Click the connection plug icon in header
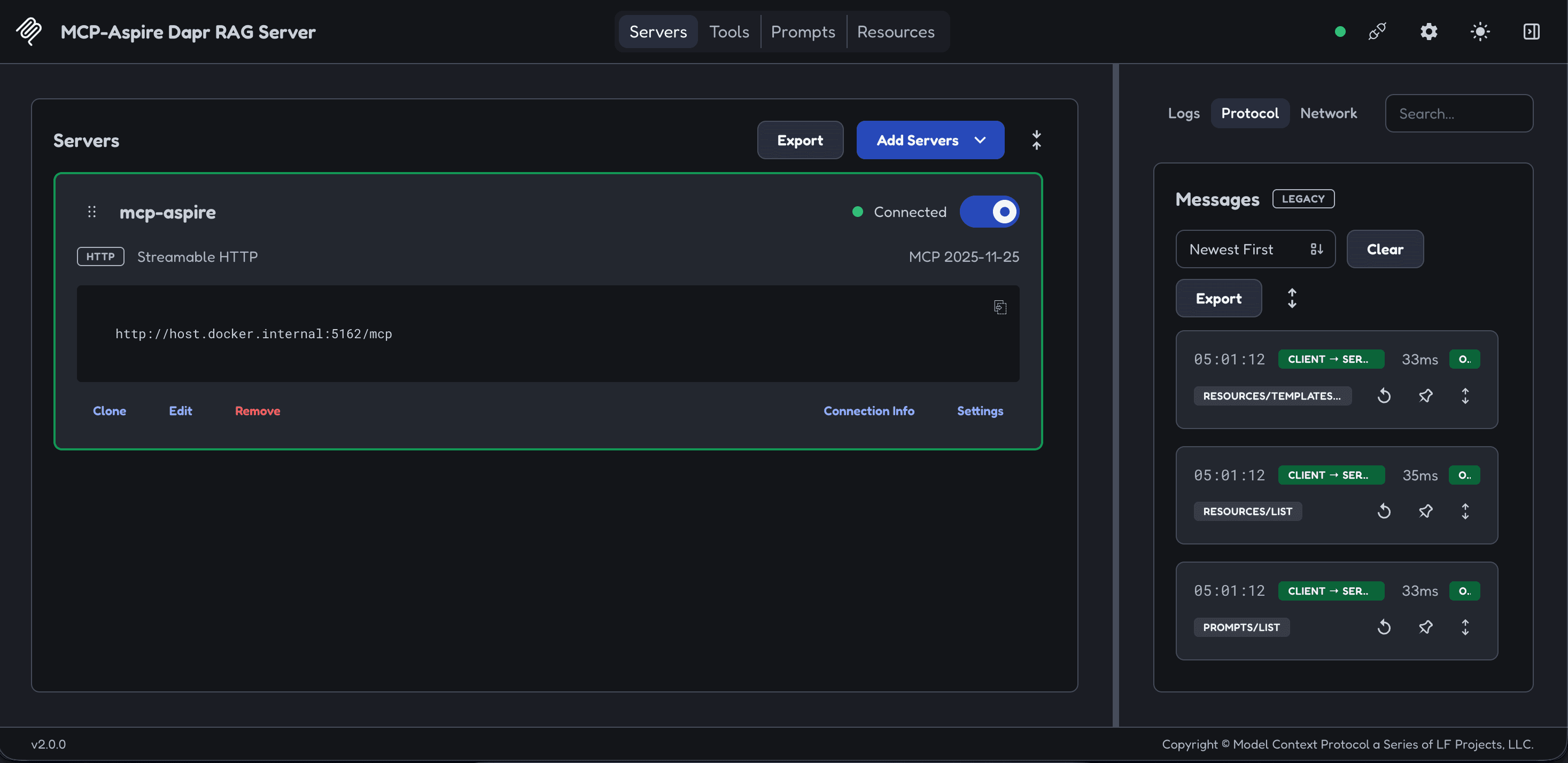The height and width of the screenshot is (763, 1568). click(x=1377, y=32)
